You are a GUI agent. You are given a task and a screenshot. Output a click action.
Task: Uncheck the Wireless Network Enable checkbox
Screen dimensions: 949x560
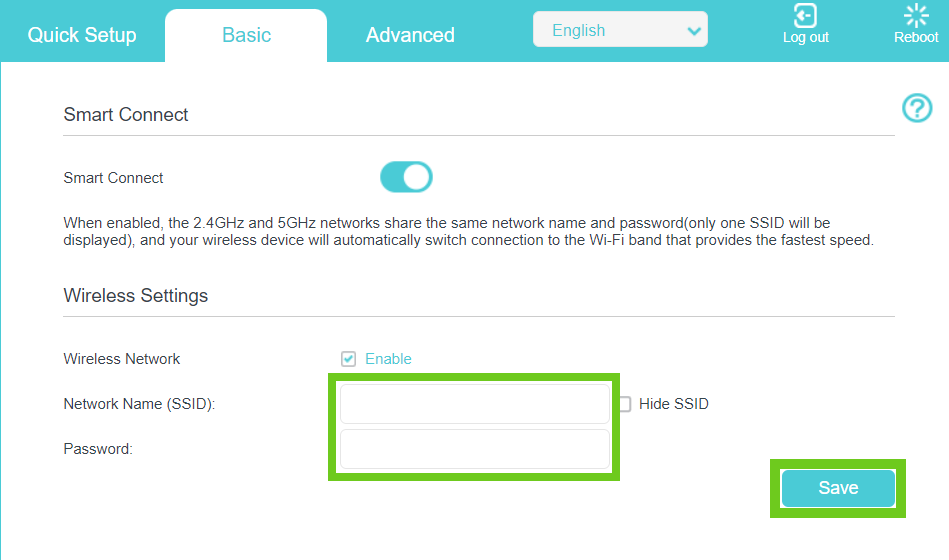click(349, 359)
